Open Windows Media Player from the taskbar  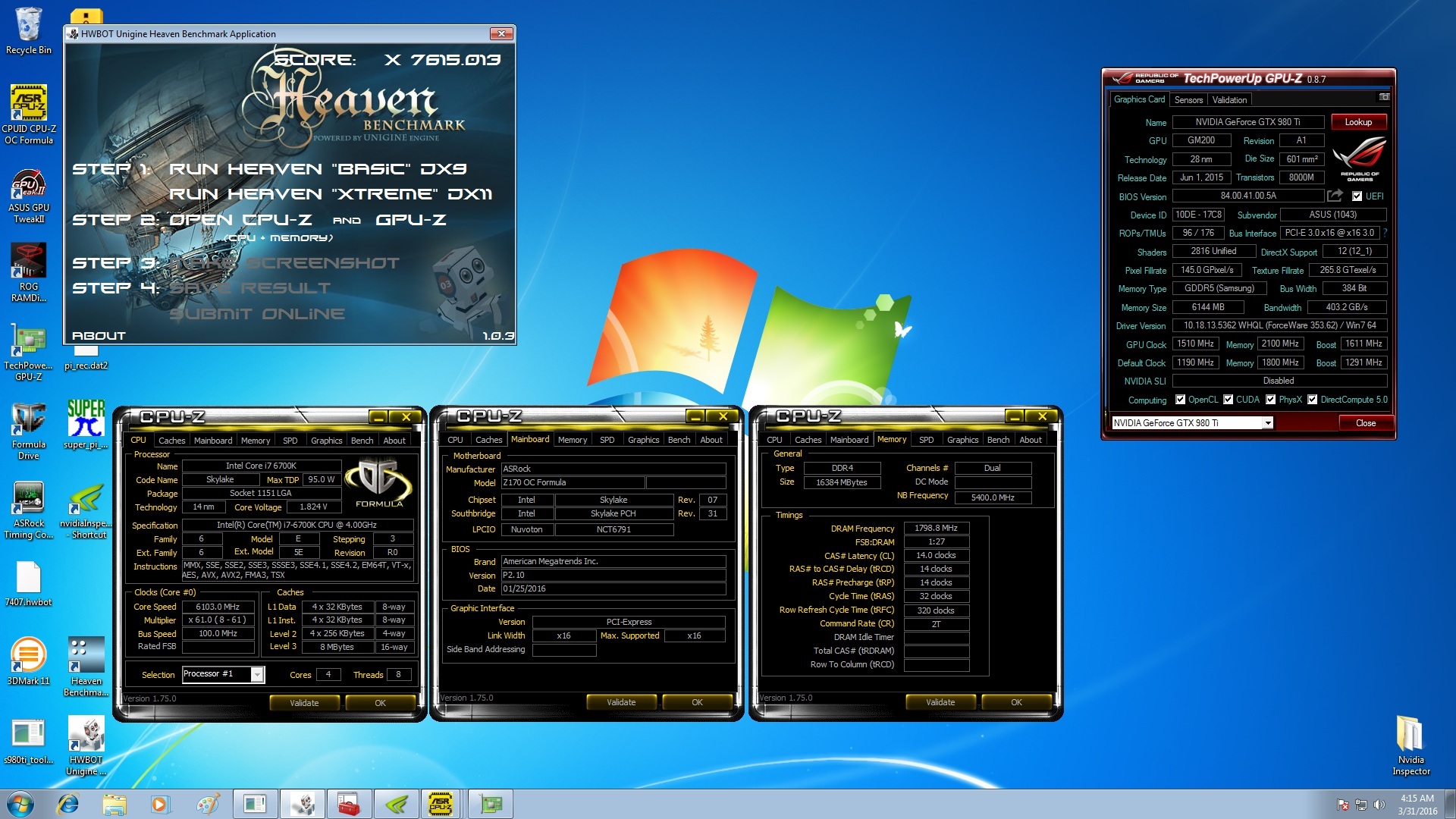point(160,804)
